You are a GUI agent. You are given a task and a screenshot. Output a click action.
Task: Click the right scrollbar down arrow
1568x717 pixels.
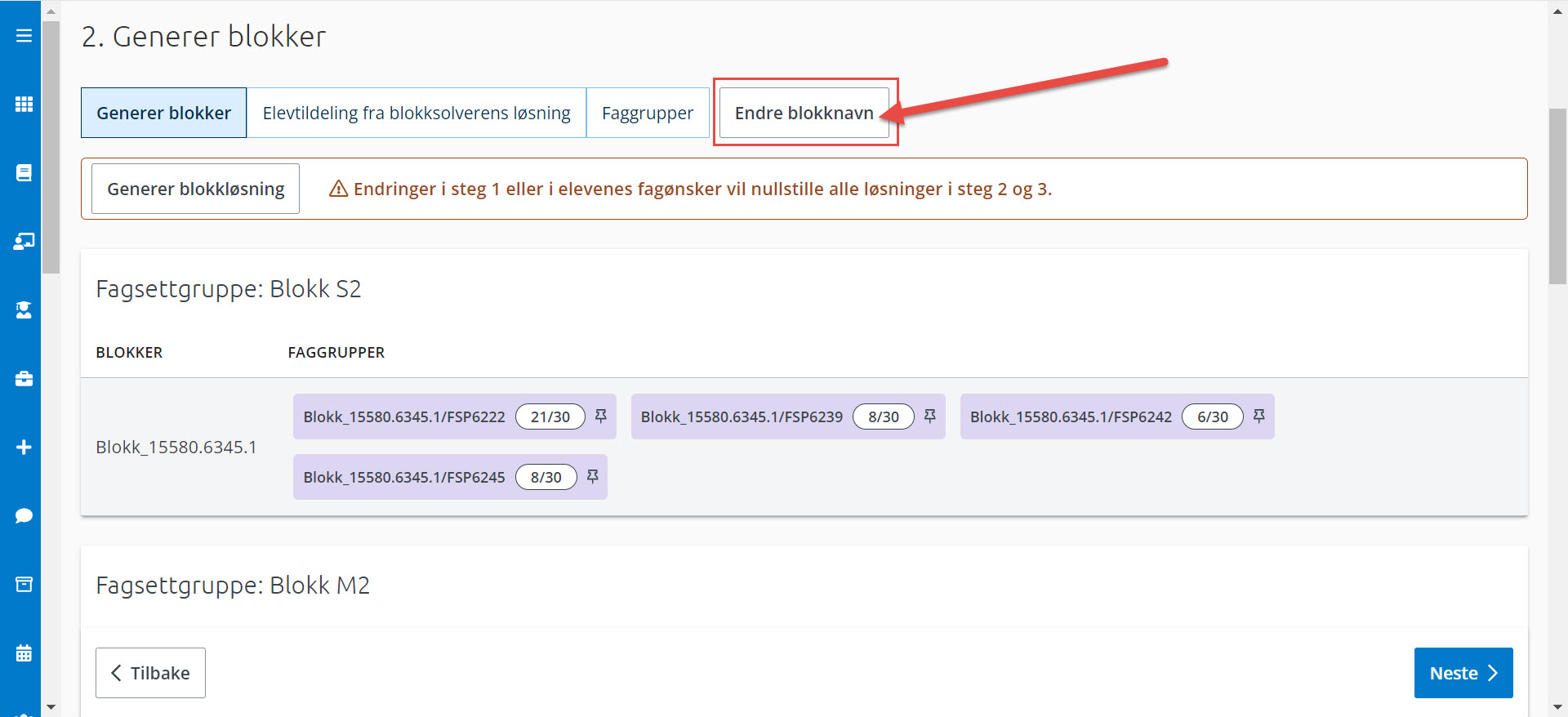[1557, 707]
